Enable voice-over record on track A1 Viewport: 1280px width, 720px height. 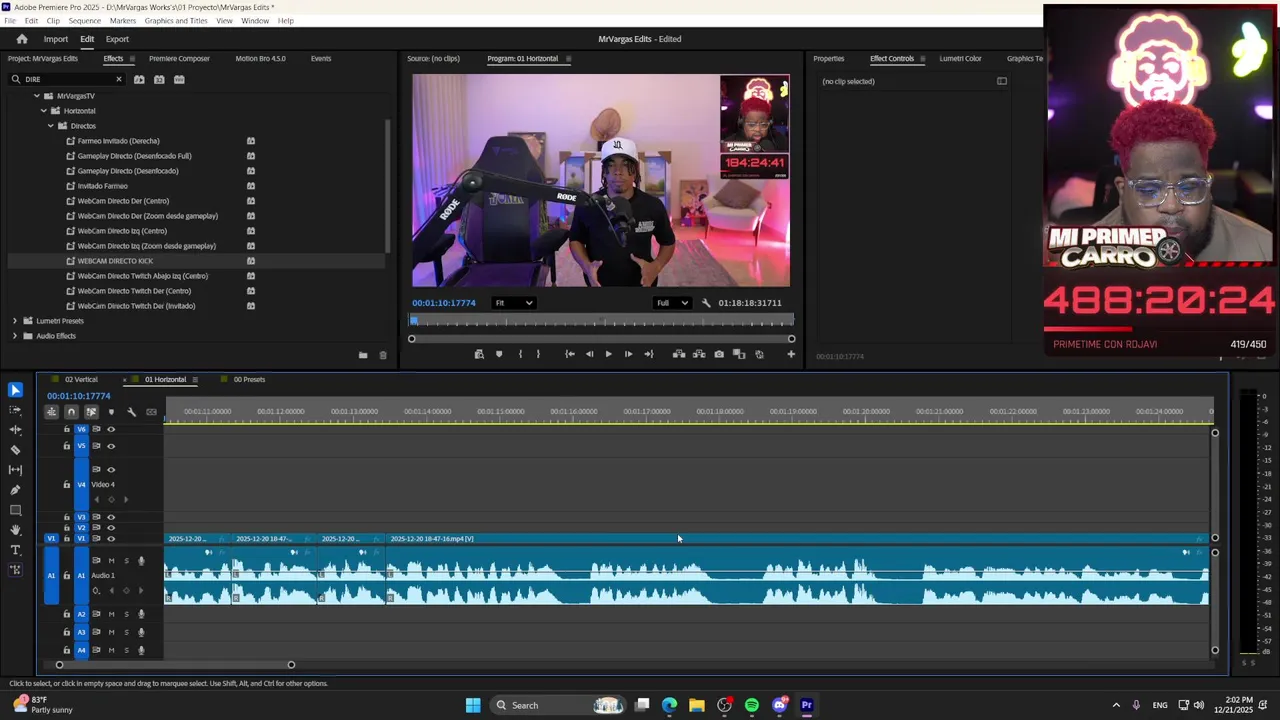click(x=141, y=561)
